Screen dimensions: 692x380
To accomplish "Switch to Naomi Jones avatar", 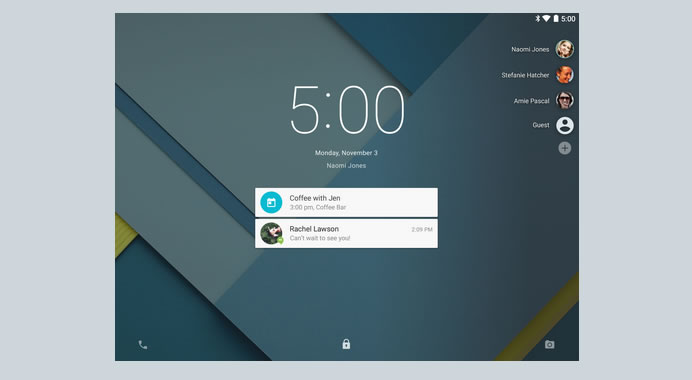I will coord(564,49).
